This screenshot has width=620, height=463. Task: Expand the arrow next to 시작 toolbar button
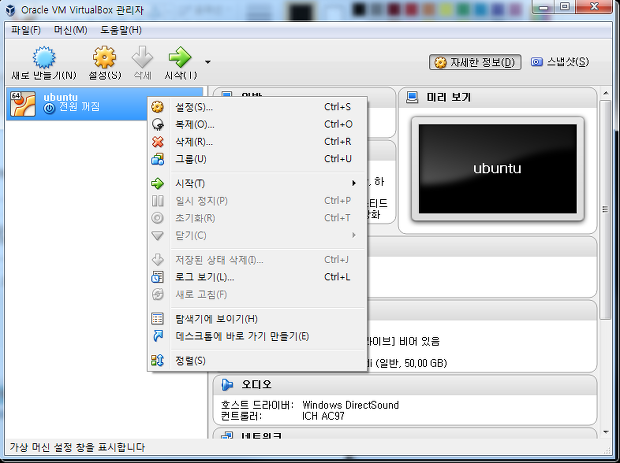click(208, 62)
